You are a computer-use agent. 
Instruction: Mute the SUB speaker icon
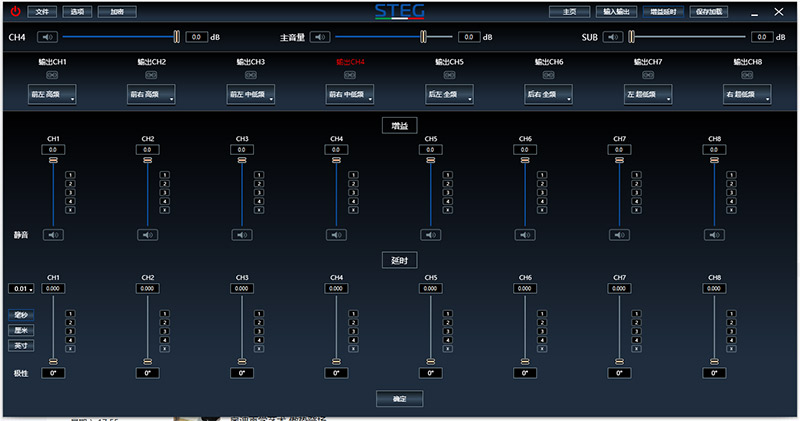[x=613, y=37]
